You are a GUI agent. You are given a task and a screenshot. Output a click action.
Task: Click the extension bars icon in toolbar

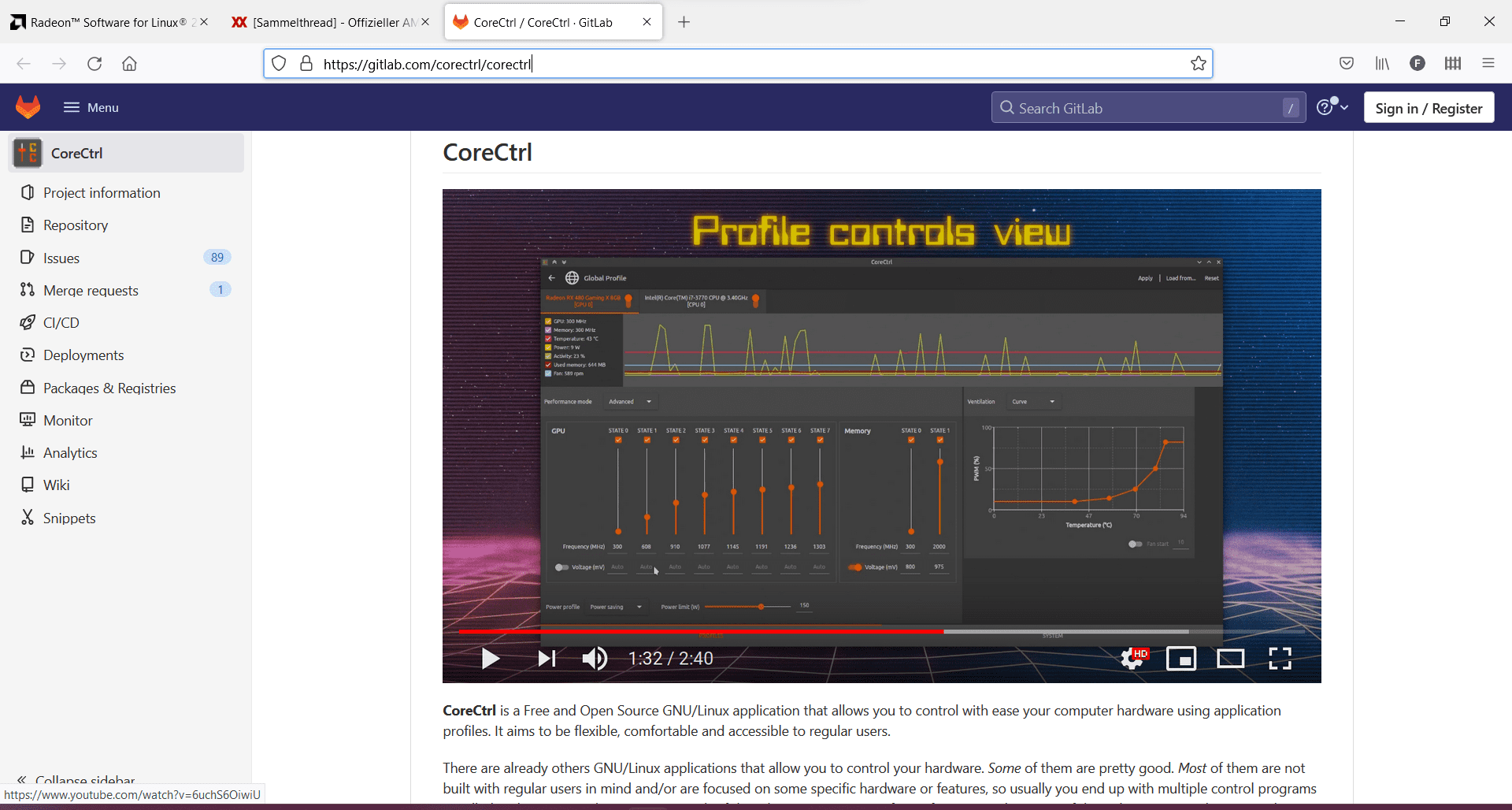(1453, 64)
